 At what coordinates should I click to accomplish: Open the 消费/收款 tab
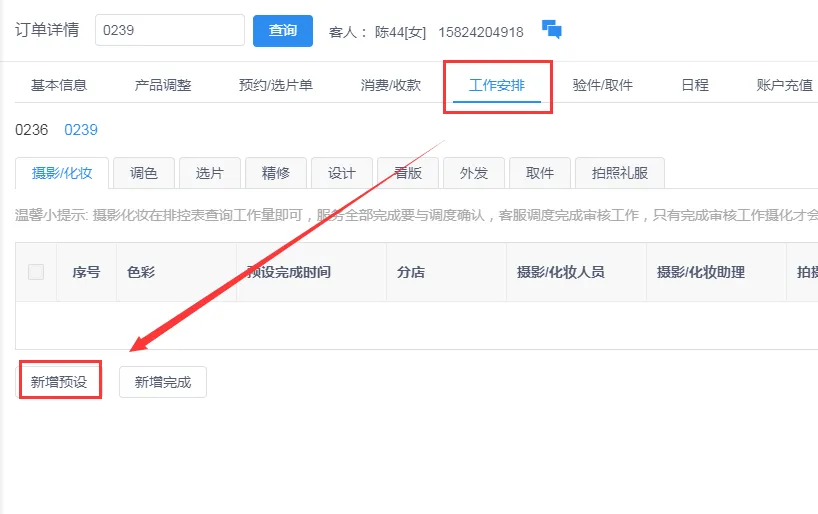(391, 85)
